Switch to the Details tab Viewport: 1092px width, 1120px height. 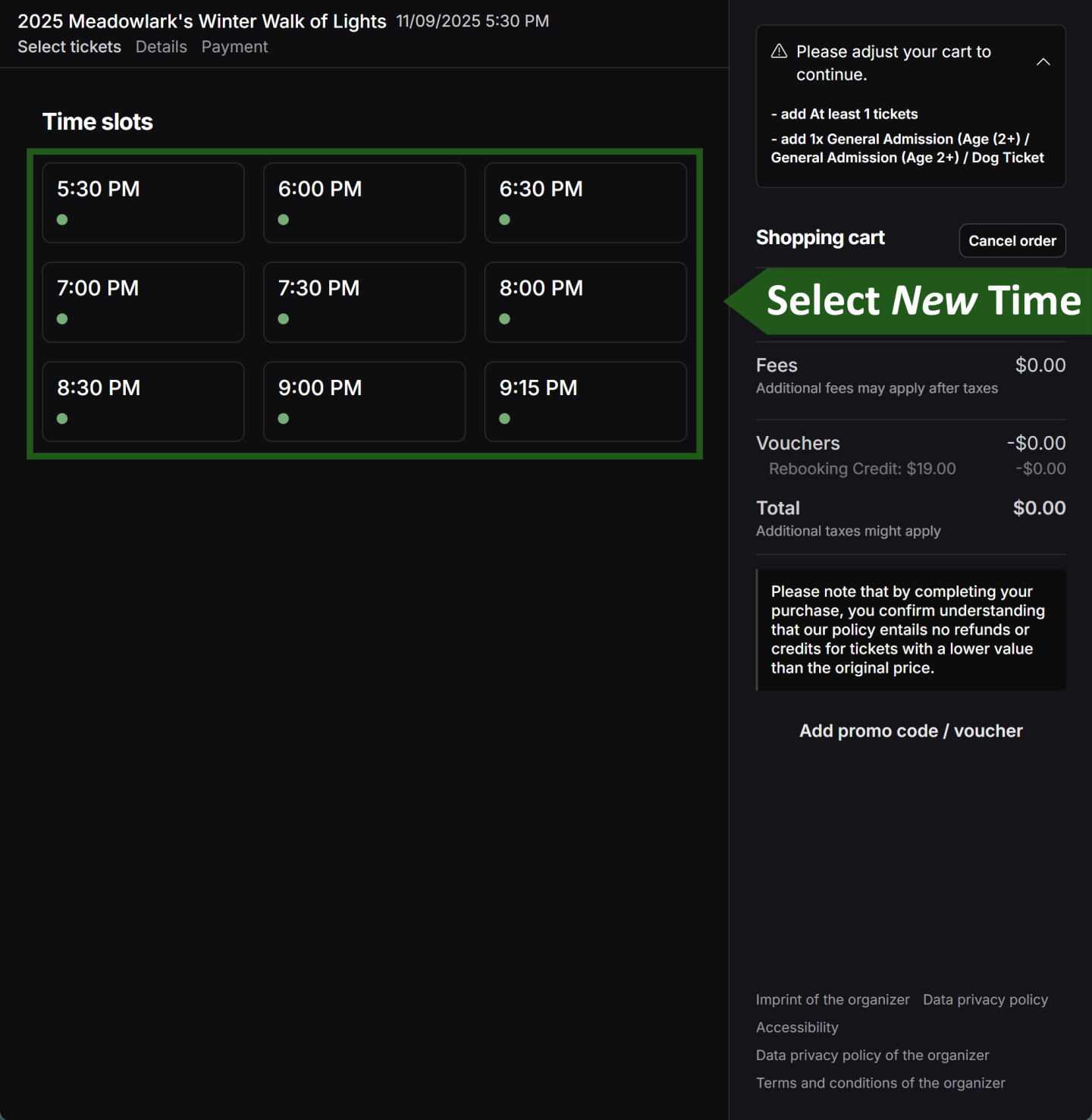tap(161, 46)
